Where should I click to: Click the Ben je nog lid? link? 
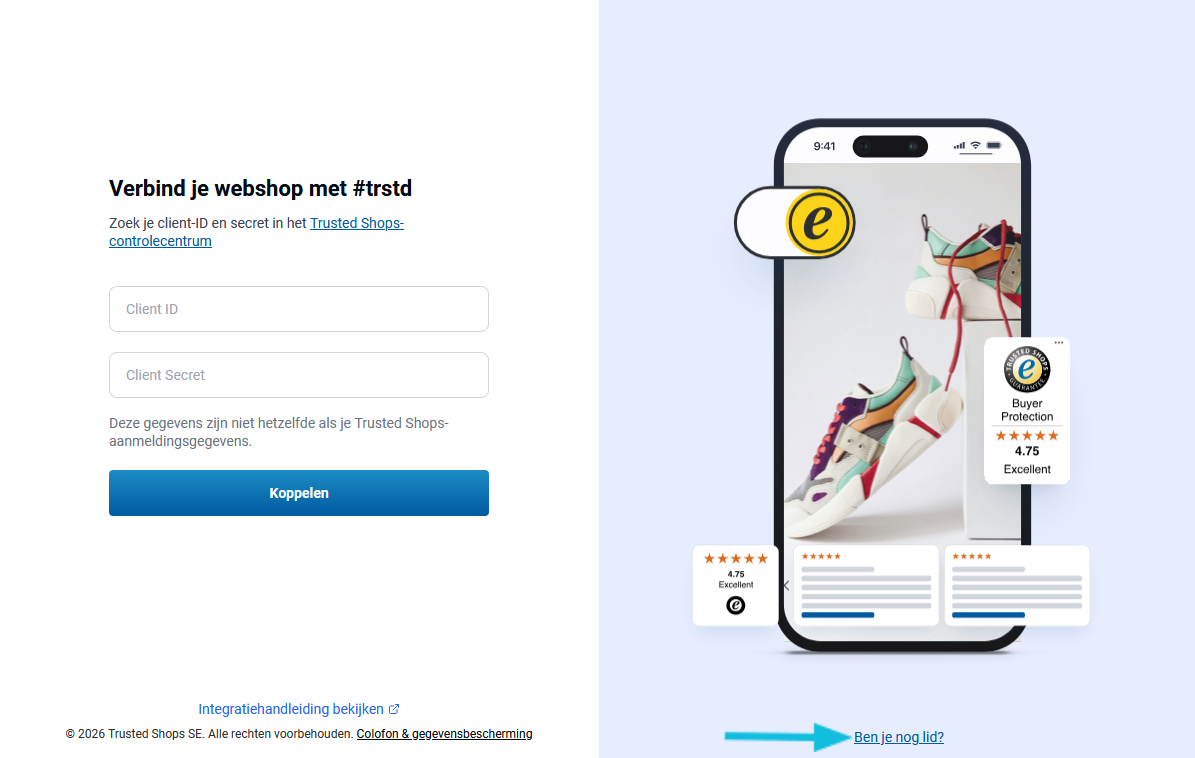point(899,737)
